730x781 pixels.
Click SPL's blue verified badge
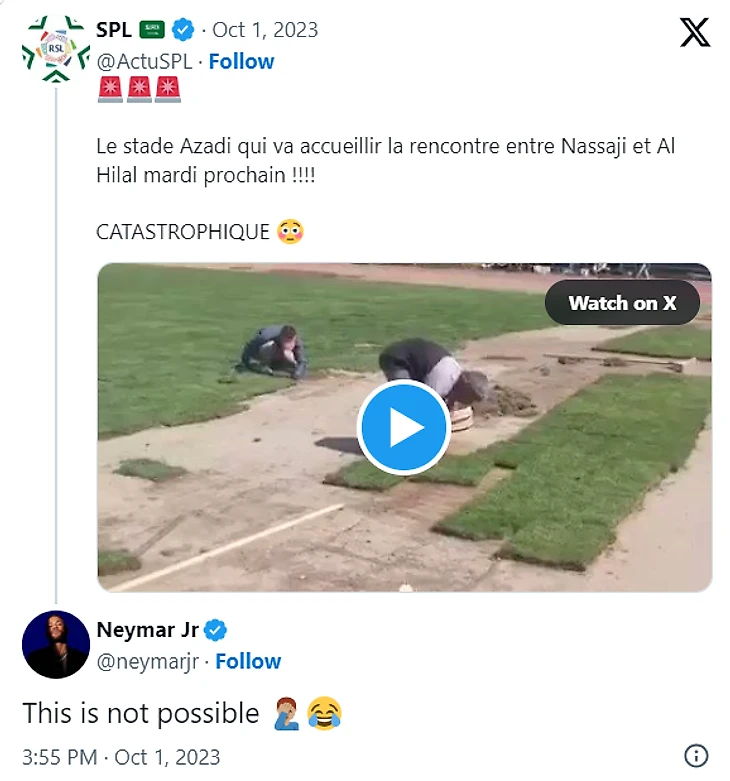click(x=183, y=30)
